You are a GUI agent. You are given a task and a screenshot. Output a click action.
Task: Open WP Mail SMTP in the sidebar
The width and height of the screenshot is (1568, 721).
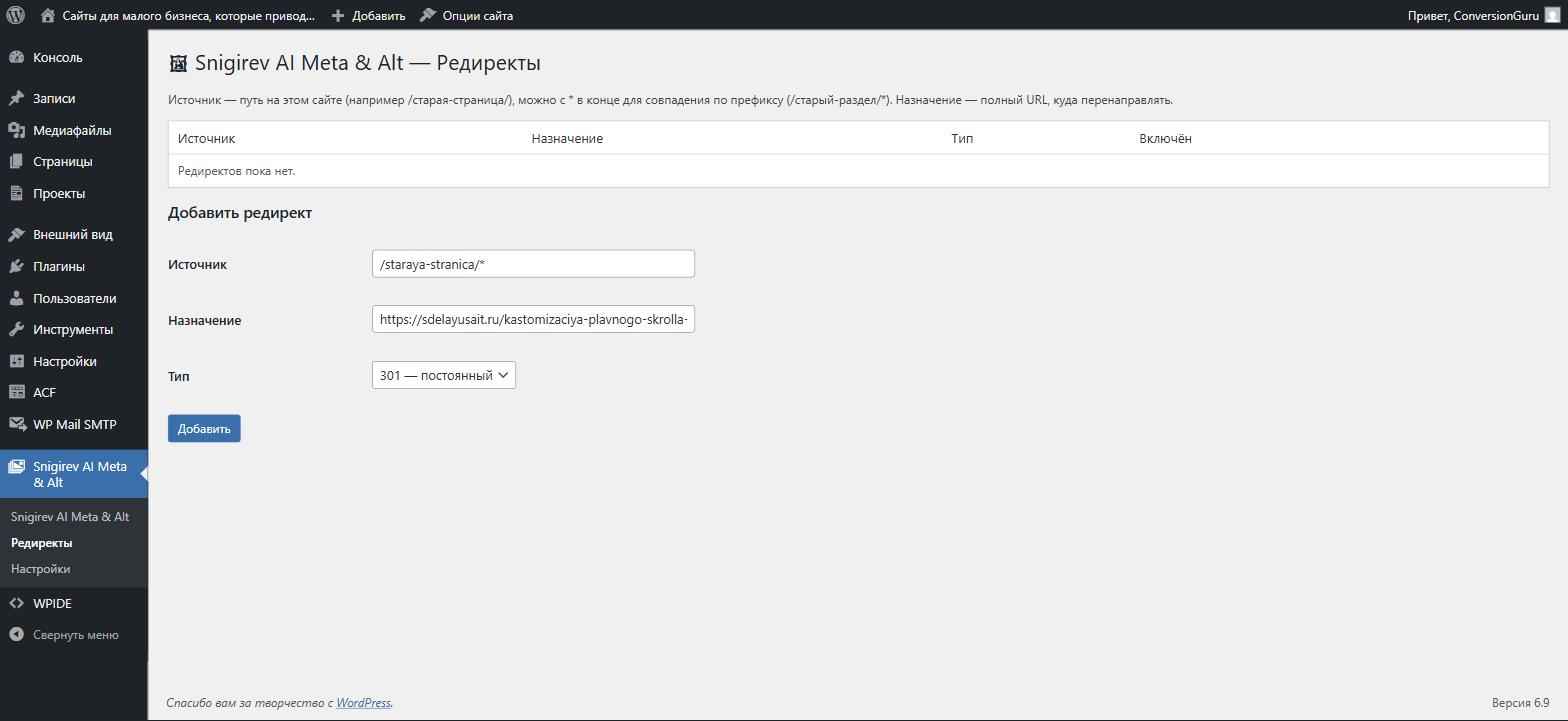click(74, 425)
